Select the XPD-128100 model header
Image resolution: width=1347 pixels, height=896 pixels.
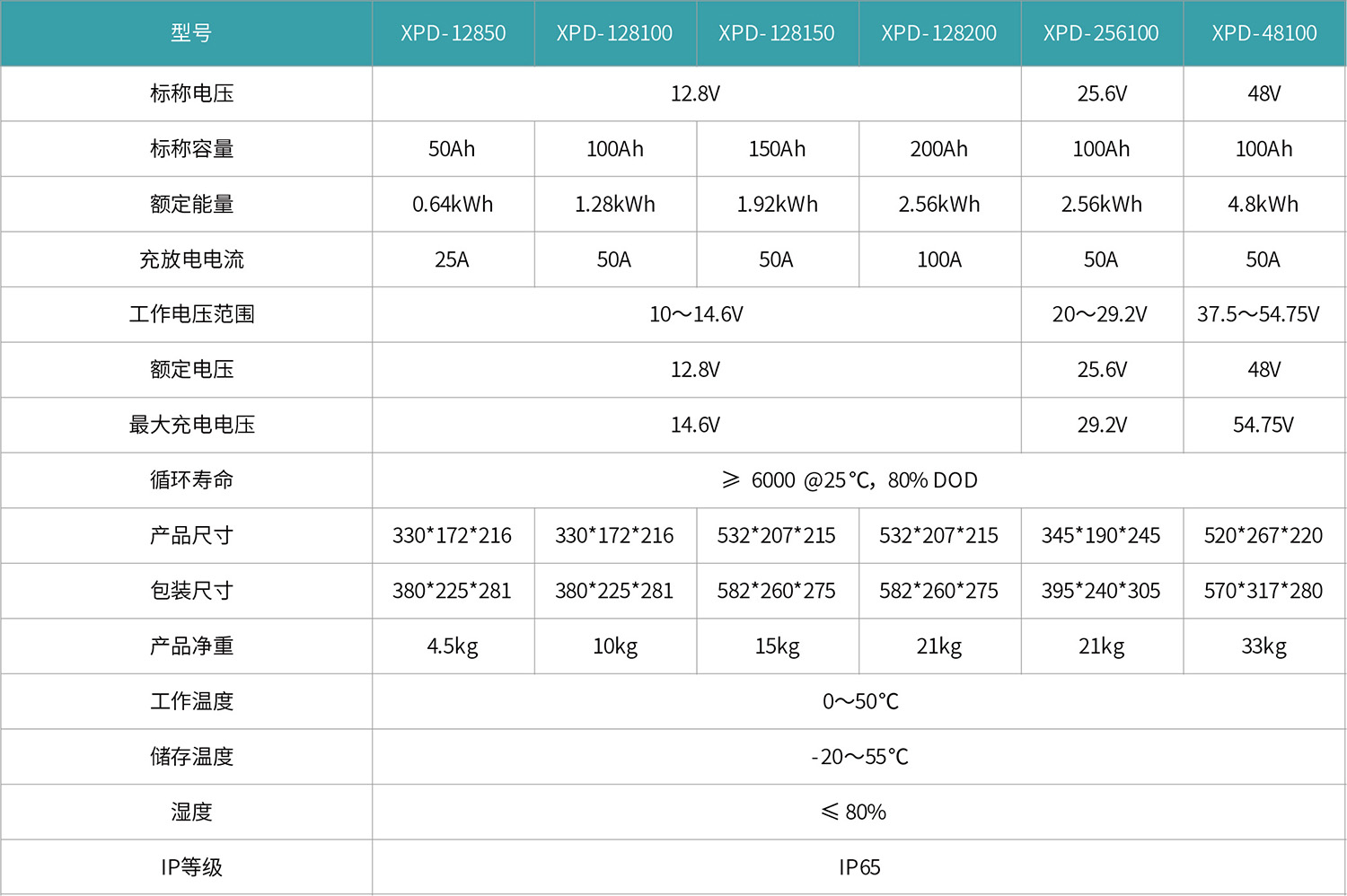pos(614,33)
